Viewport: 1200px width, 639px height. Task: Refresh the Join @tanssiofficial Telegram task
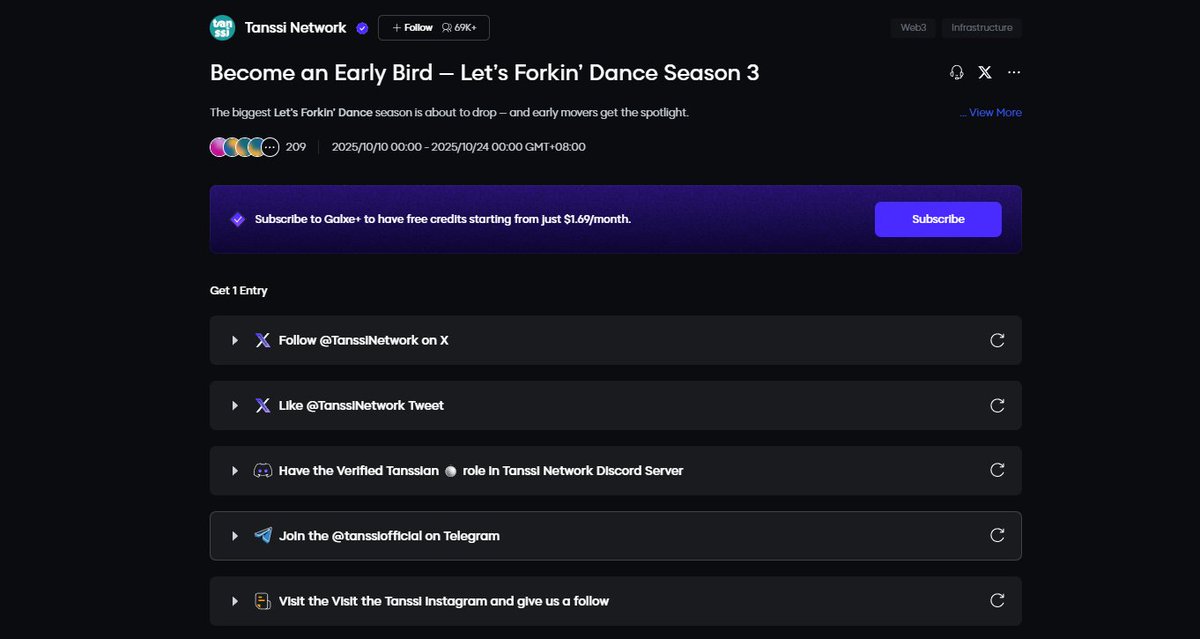[997, 535]
